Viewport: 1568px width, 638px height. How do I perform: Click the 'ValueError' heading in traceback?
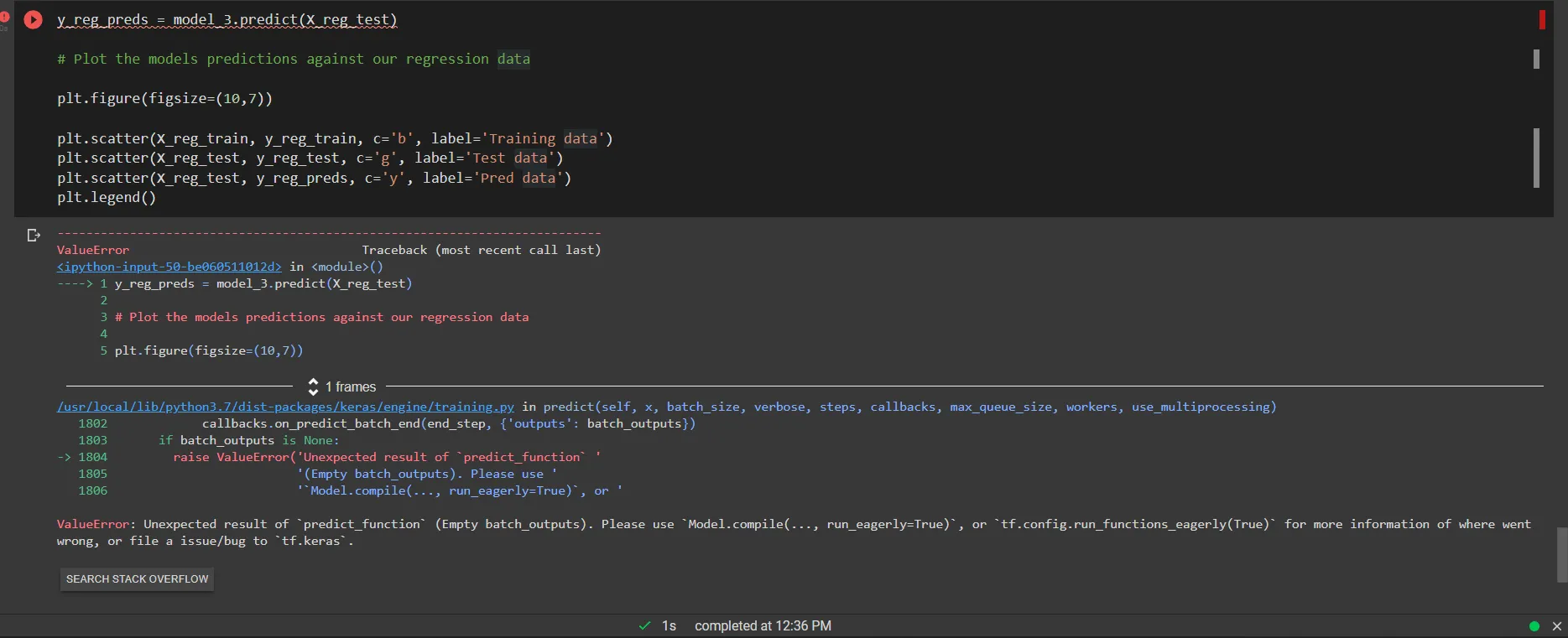coord(93,250)
